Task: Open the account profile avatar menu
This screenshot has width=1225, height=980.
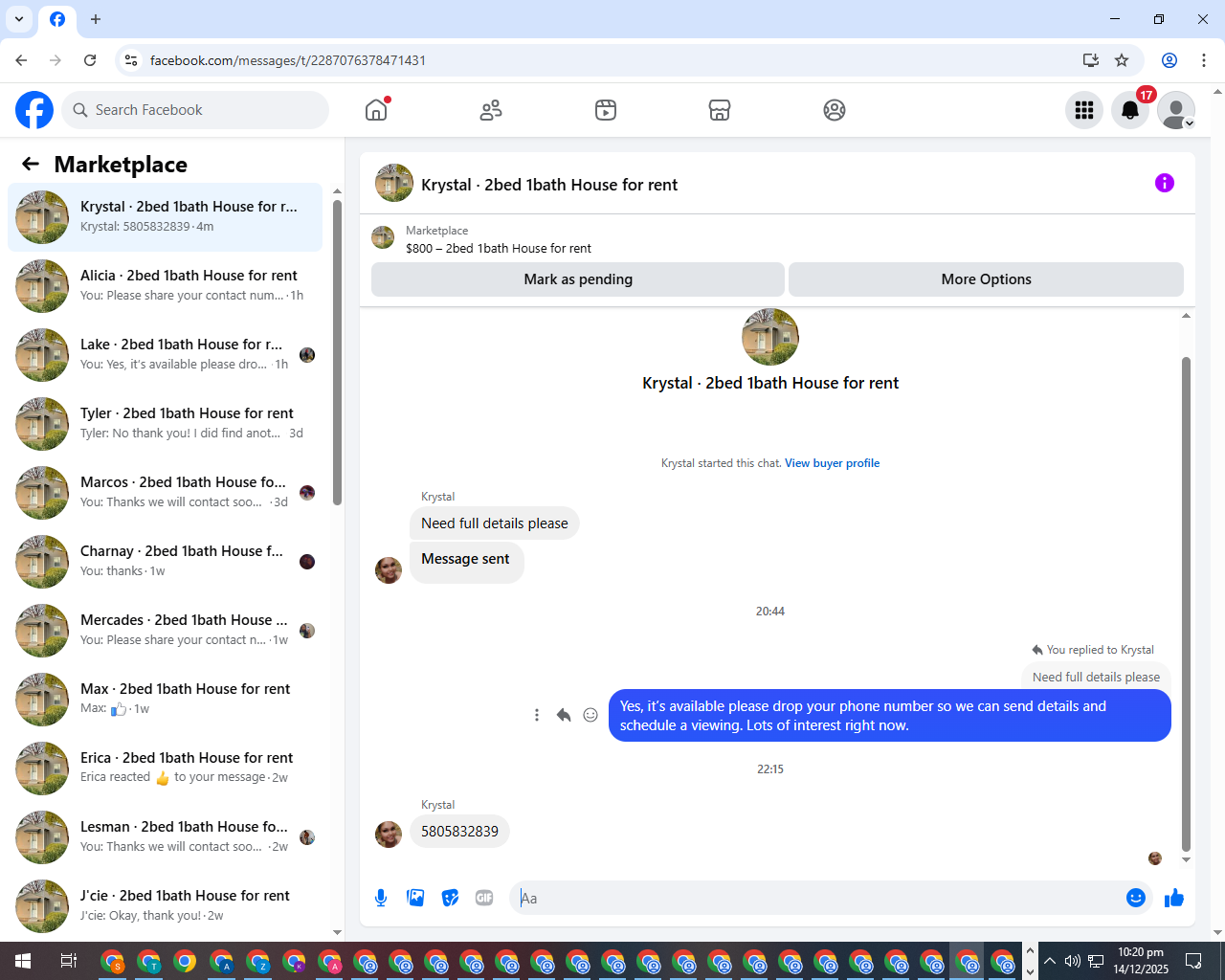Action: click(1176, 110)
